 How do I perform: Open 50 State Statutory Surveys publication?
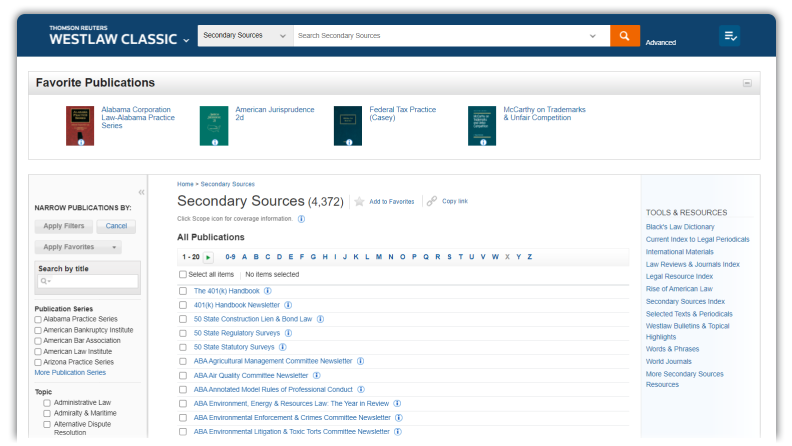tap(234, 347)
